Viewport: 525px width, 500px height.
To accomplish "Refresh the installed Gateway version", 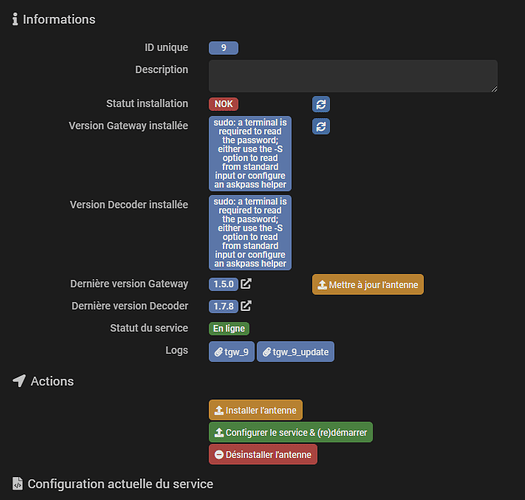I will click(x=321, y=126).
